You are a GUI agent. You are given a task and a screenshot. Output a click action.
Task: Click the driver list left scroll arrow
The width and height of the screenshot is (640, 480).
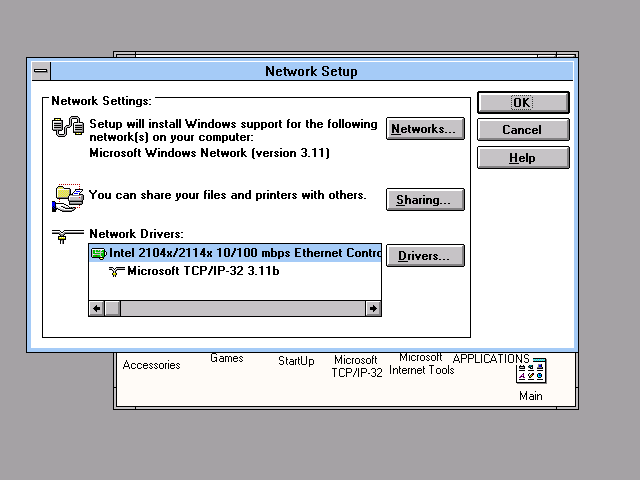(97, 309)
